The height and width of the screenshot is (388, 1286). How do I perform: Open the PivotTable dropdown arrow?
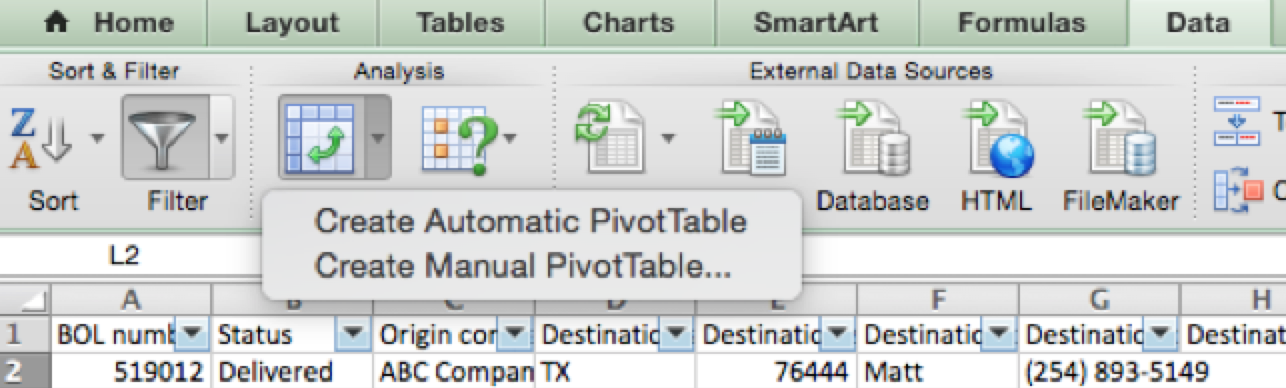[377, 137]
